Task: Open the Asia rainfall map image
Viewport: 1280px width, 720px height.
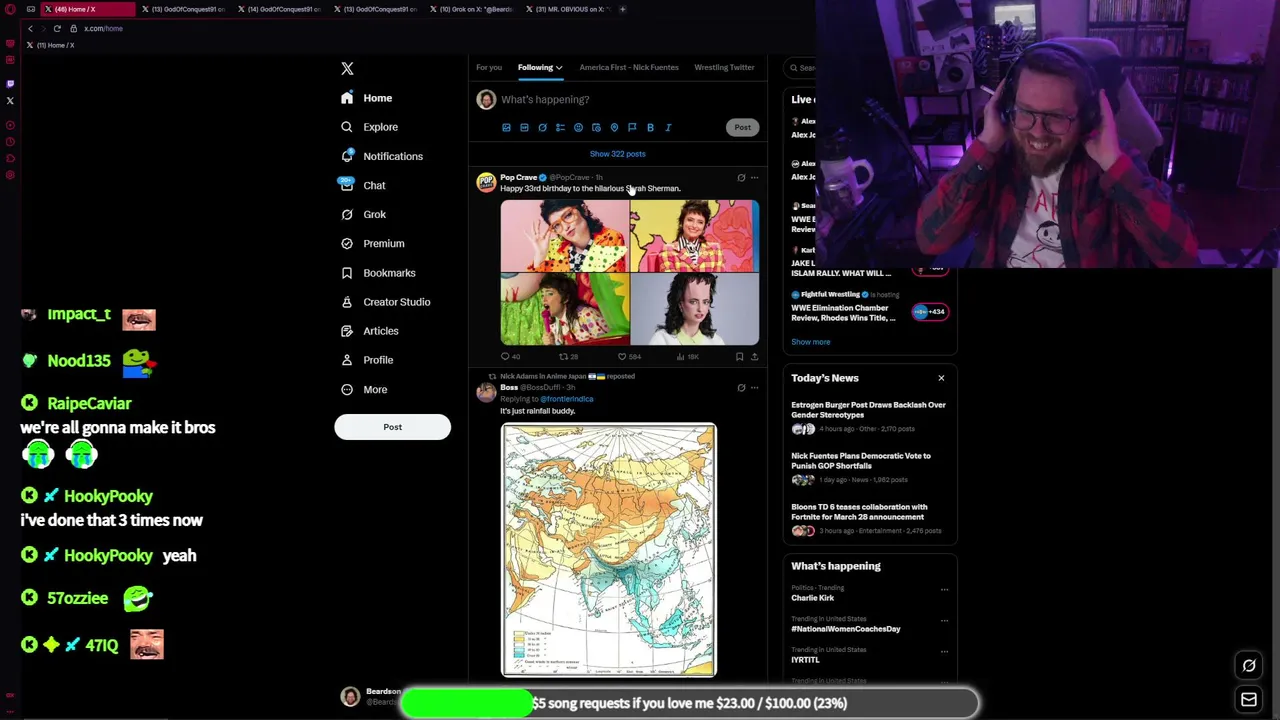Action: pyautogui.click(x=609, y=550)
